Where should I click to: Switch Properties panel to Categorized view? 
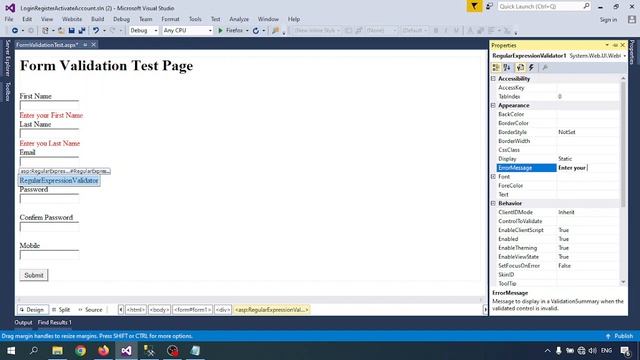point(496,68)
